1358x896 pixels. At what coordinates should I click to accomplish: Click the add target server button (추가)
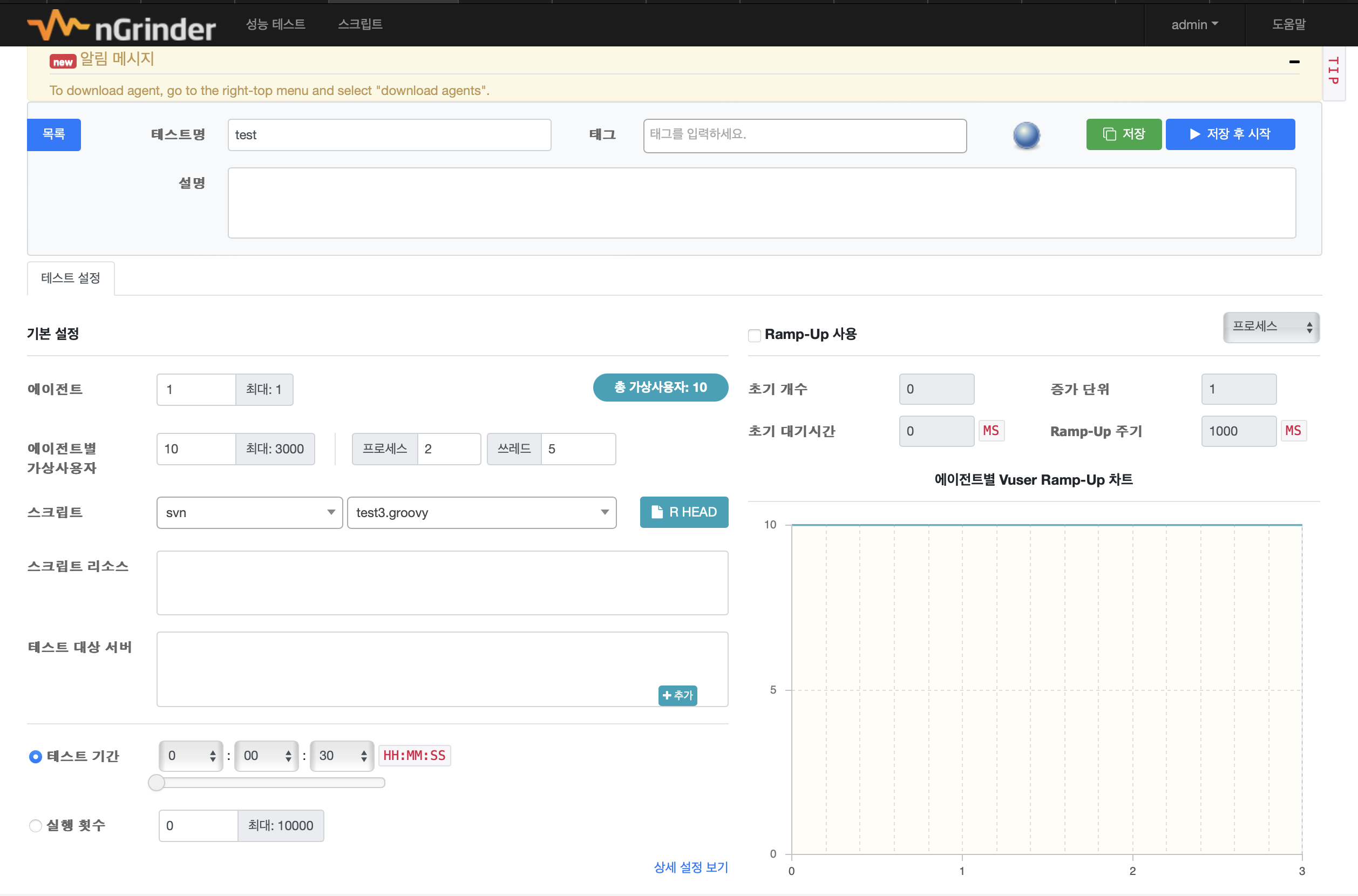(677, 695)
